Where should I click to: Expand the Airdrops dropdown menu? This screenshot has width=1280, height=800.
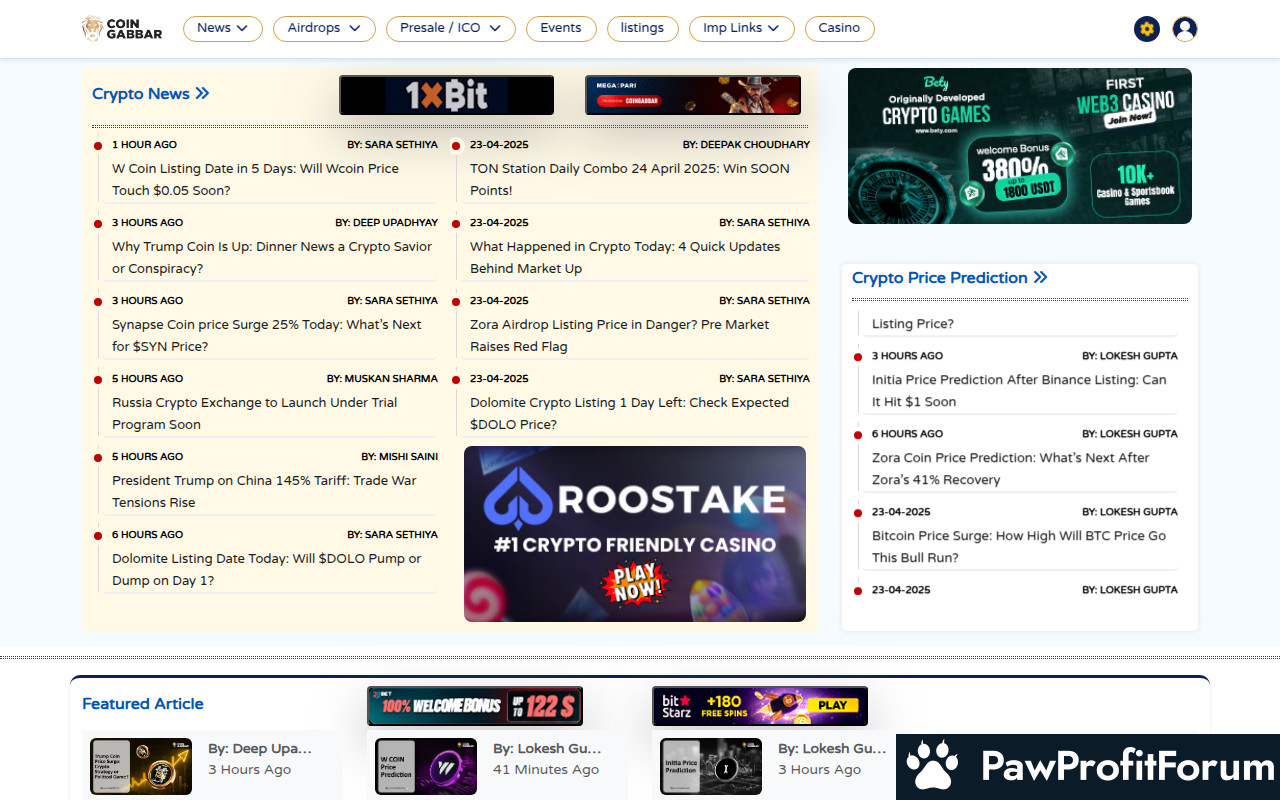click(324, 28)
